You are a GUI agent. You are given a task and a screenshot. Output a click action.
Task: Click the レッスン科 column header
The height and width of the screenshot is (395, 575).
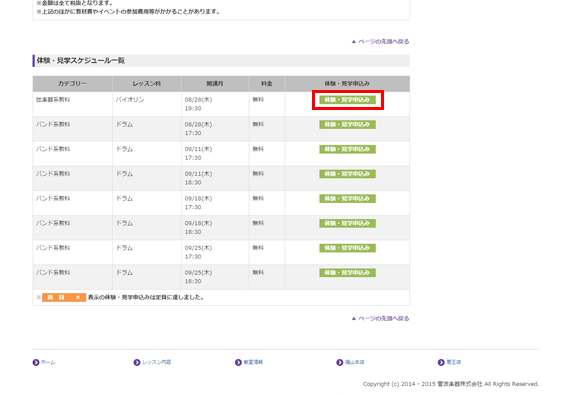(147, 84)
